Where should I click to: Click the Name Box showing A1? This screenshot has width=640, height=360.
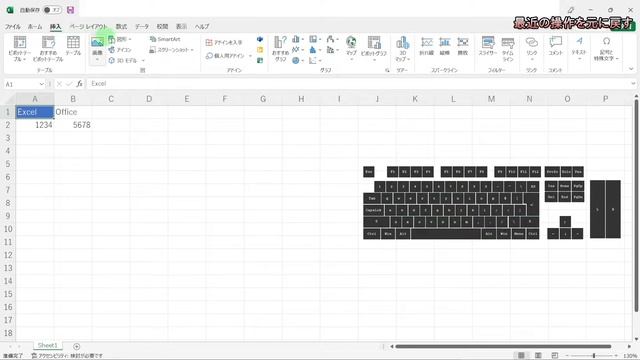[x=21, y=84]
